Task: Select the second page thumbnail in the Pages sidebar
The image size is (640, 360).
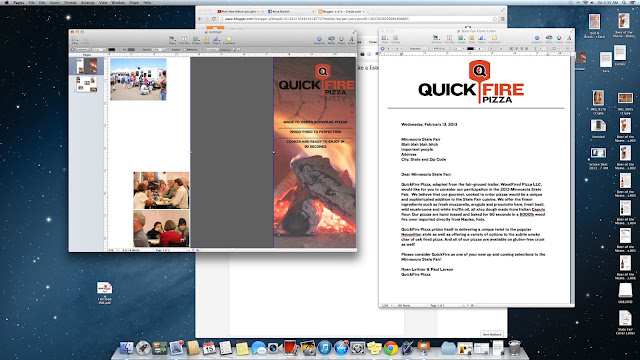Action: [x=87, y=84]
